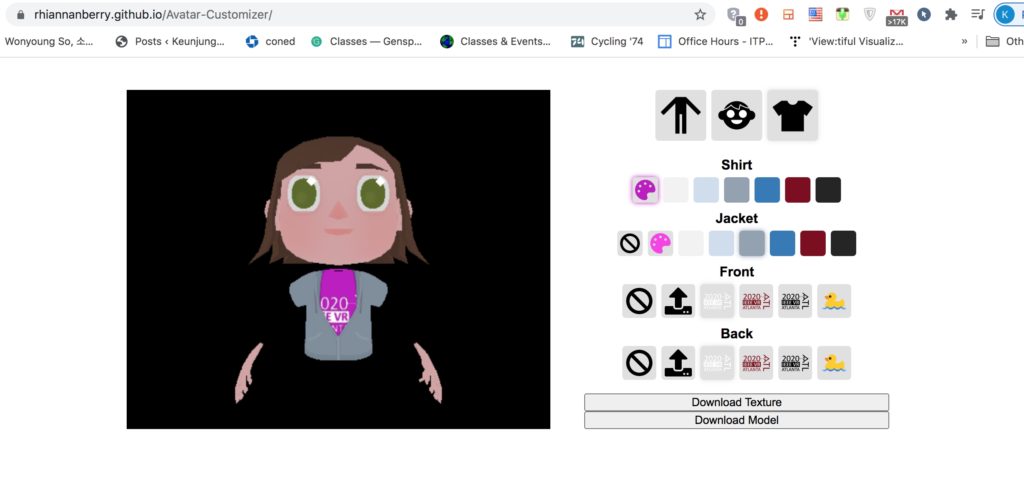Select gray Shirt color swatch
The image size is (1024, 485).
pos(737,190)
